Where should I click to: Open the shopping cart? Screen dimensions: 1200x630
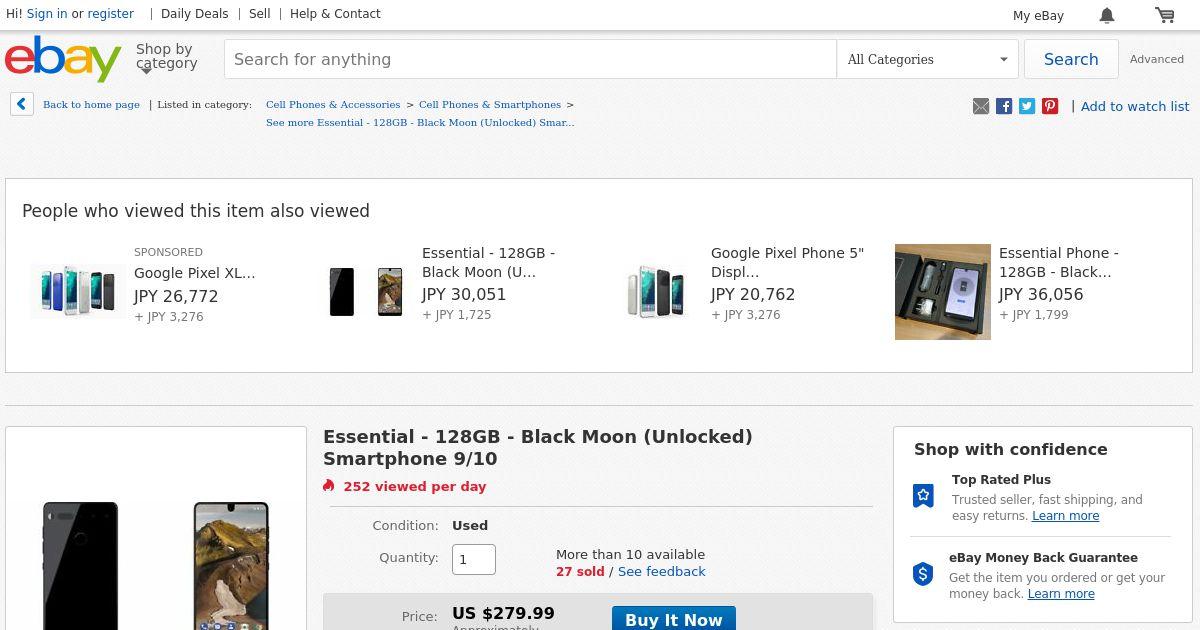(x=1165, y=15)
